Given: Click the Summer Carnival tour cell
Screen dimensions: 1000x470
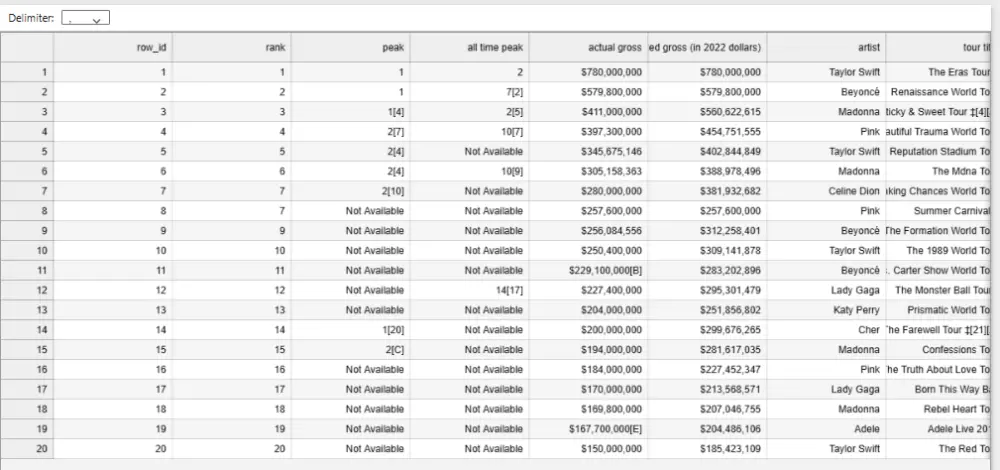Looking at the screenshot, I should coord(938,210).
